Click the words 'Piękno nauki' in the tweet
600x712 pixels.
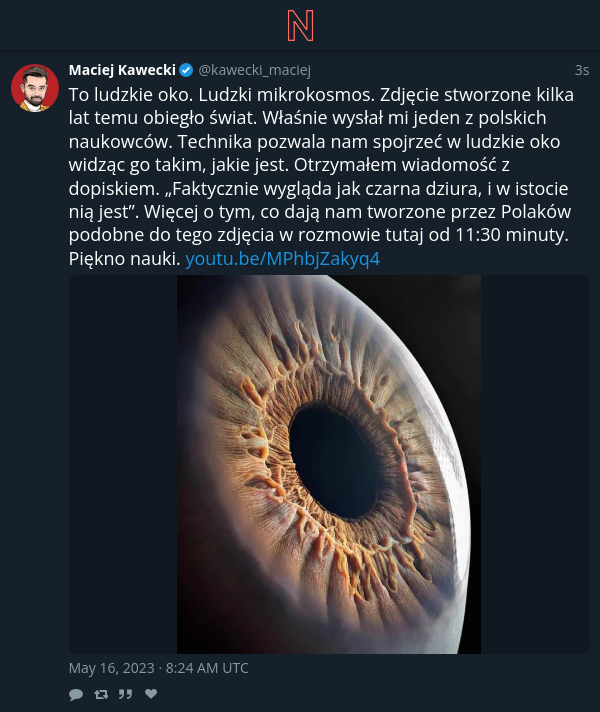122,259
